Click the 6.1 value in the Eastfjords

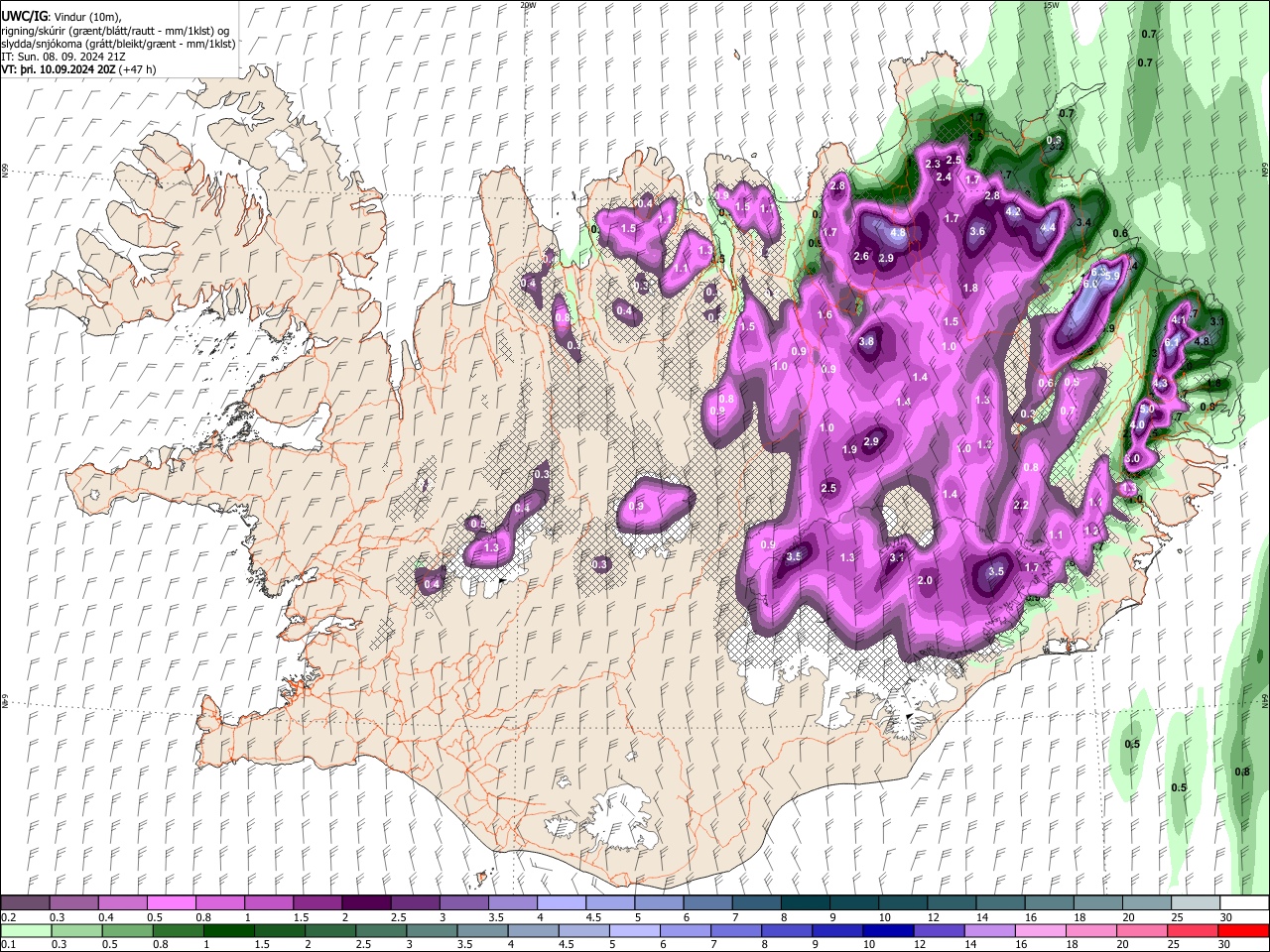pyautogui.click(x=1172, y=342)
